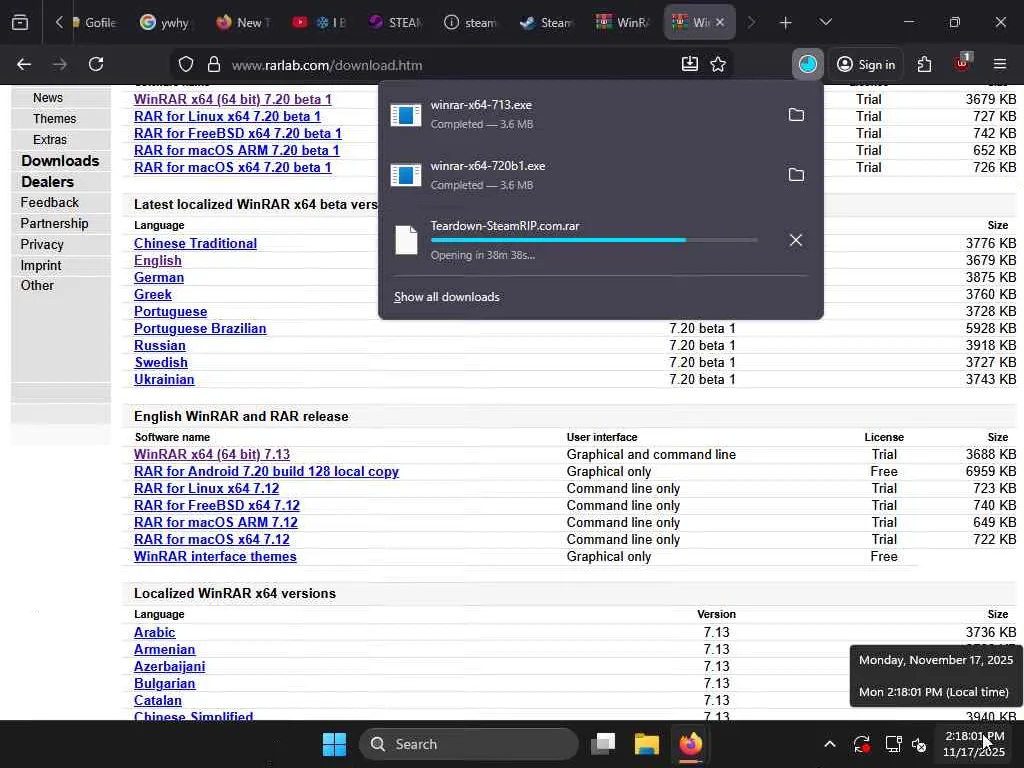Cancel the Teardown-SteamRIP.com.rar download
Viewport: 1024px width, 768px height.
coord(795,240)
